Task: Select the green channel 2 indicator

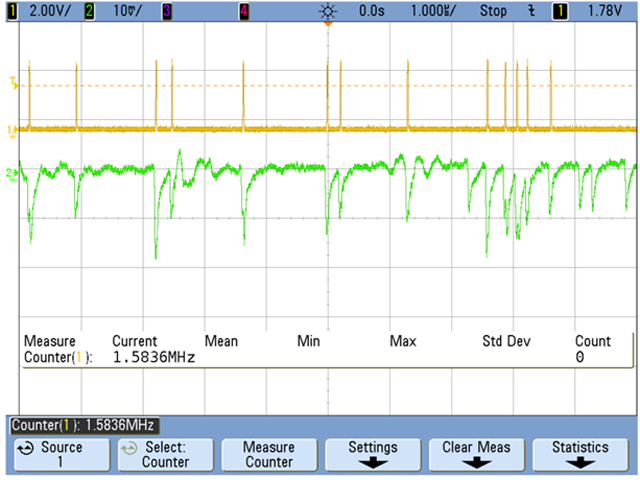Action: 89,11
